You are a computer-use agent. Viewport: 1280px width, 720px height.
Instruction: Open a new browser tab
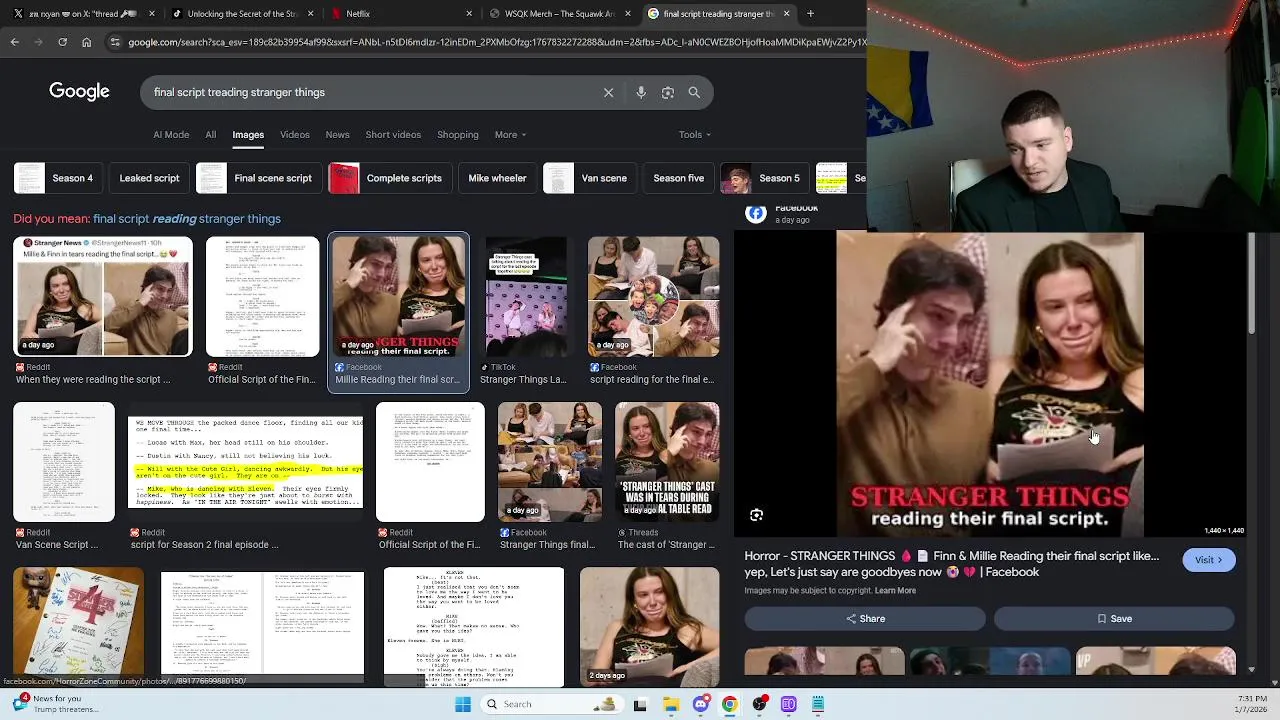coord(810,14)
